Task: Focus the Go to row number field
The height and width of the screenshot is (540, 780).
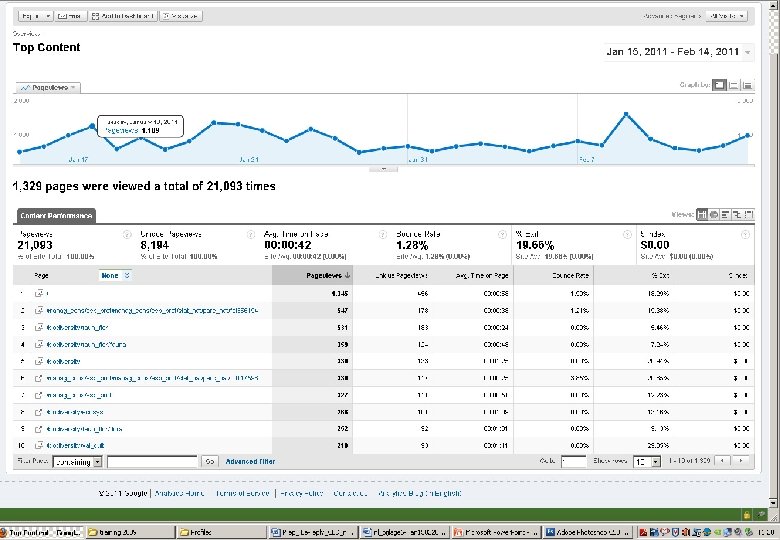Action: coord(574,461)
